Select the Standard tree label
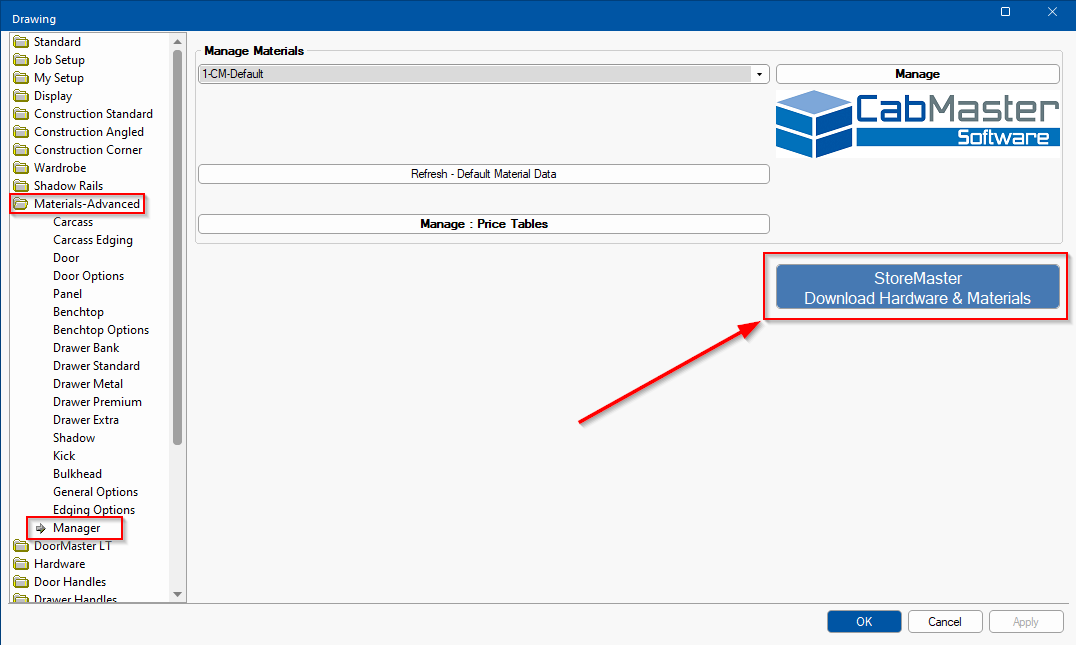 57,42
